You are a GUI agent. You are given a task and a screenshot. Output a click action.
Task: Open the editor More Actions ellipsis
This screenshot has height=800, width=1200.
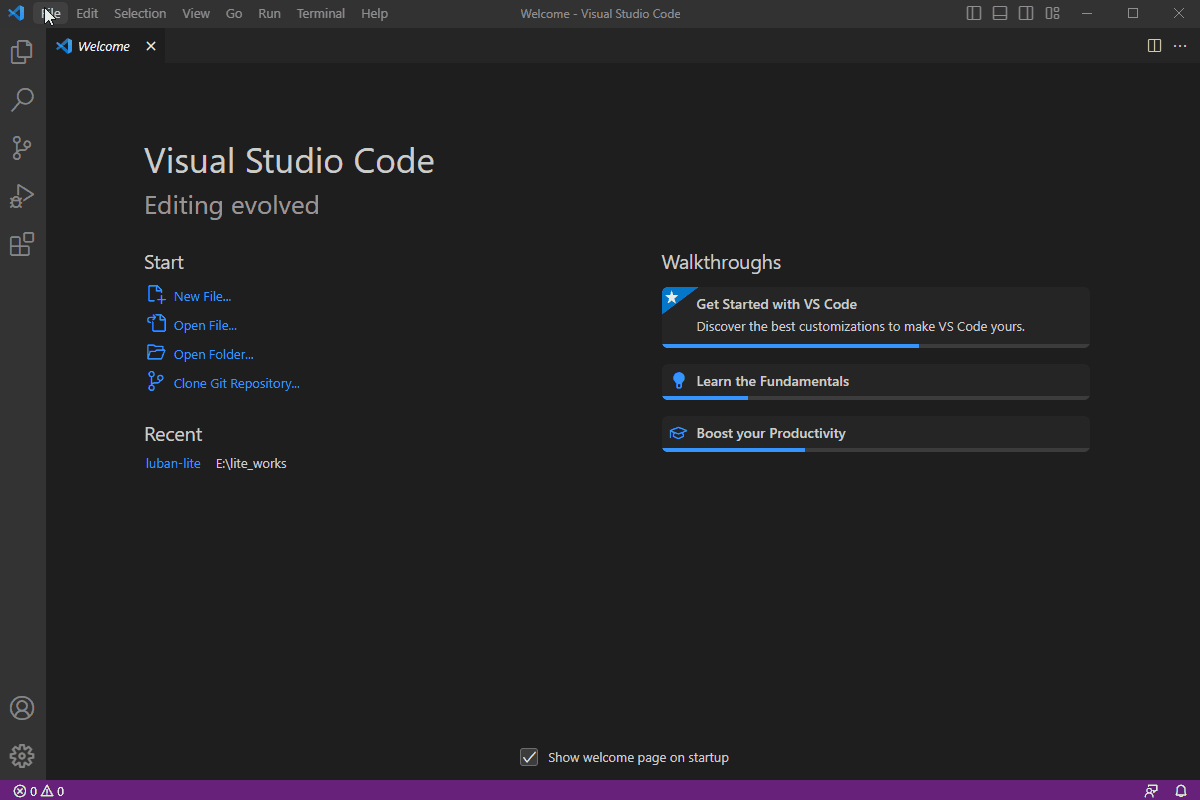coord(1180,46)
